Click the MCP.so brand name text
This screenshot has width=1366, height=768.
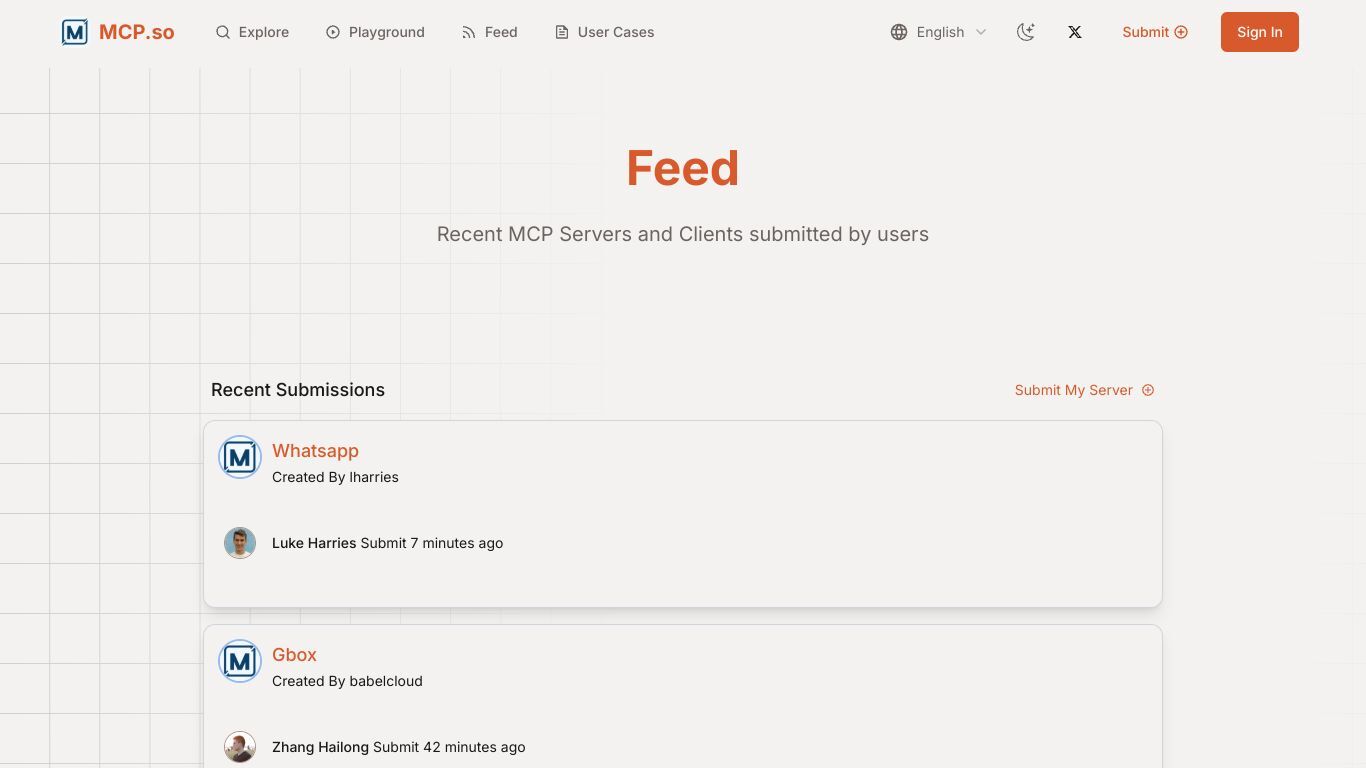[x=137, y=32]
